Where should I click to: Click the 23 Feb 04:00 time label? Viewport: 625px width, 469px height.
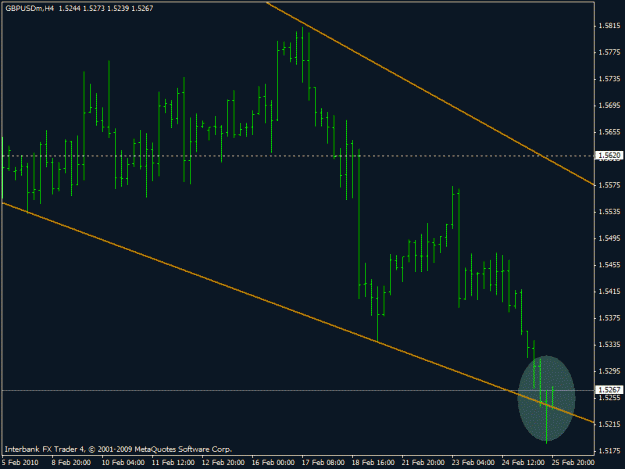473,462
